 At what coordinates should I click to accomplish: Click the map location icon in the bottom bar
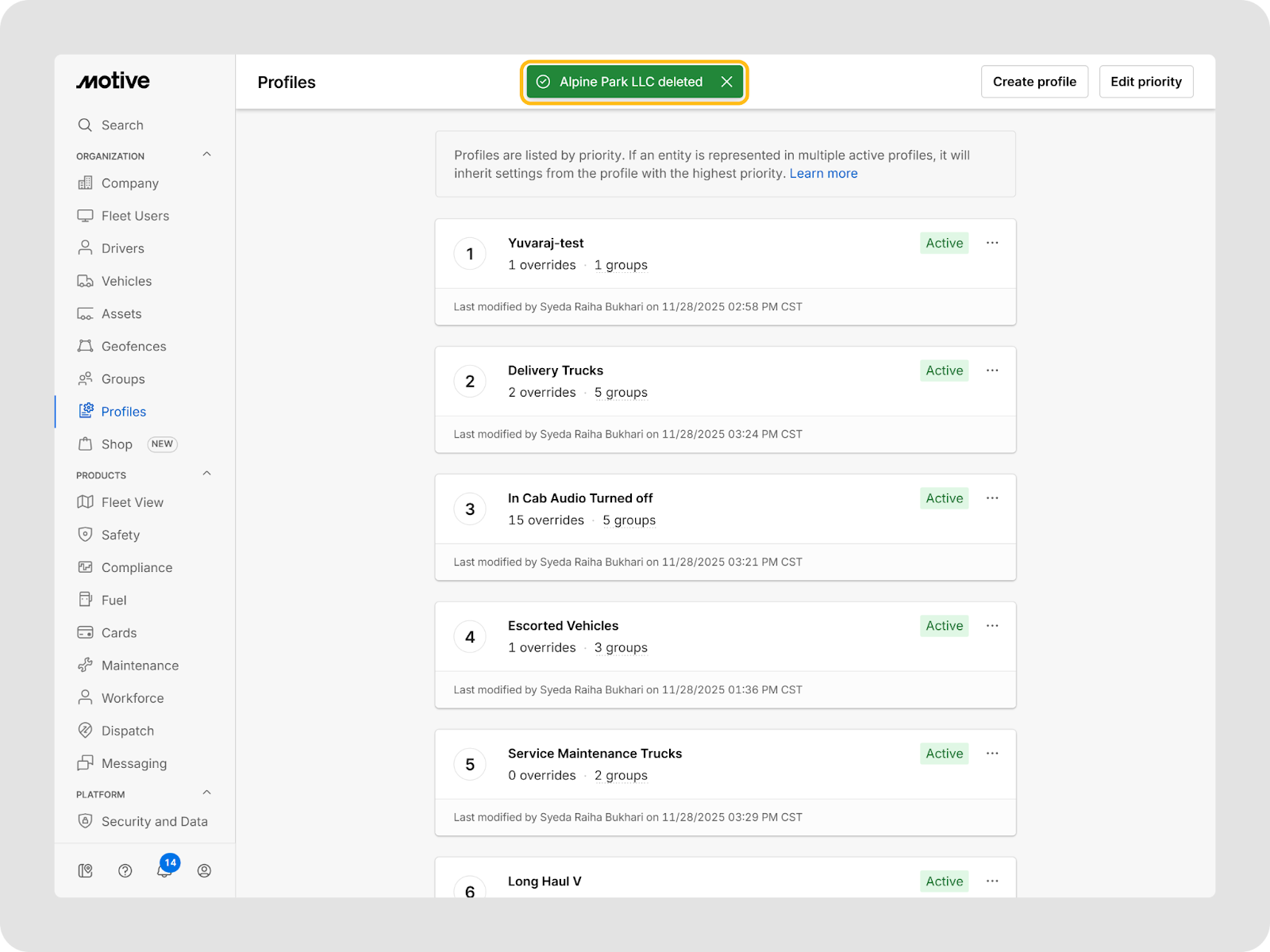coord(86,870)
